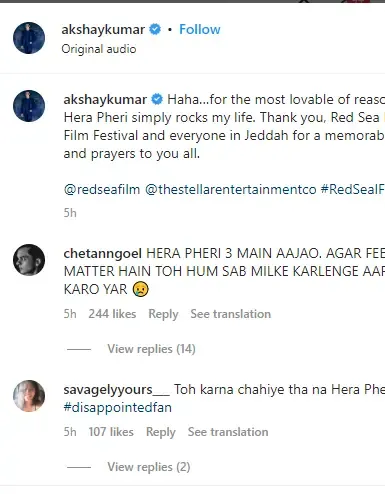Expand View replies (2) under savagelyyours___ comment

(149, 467)
